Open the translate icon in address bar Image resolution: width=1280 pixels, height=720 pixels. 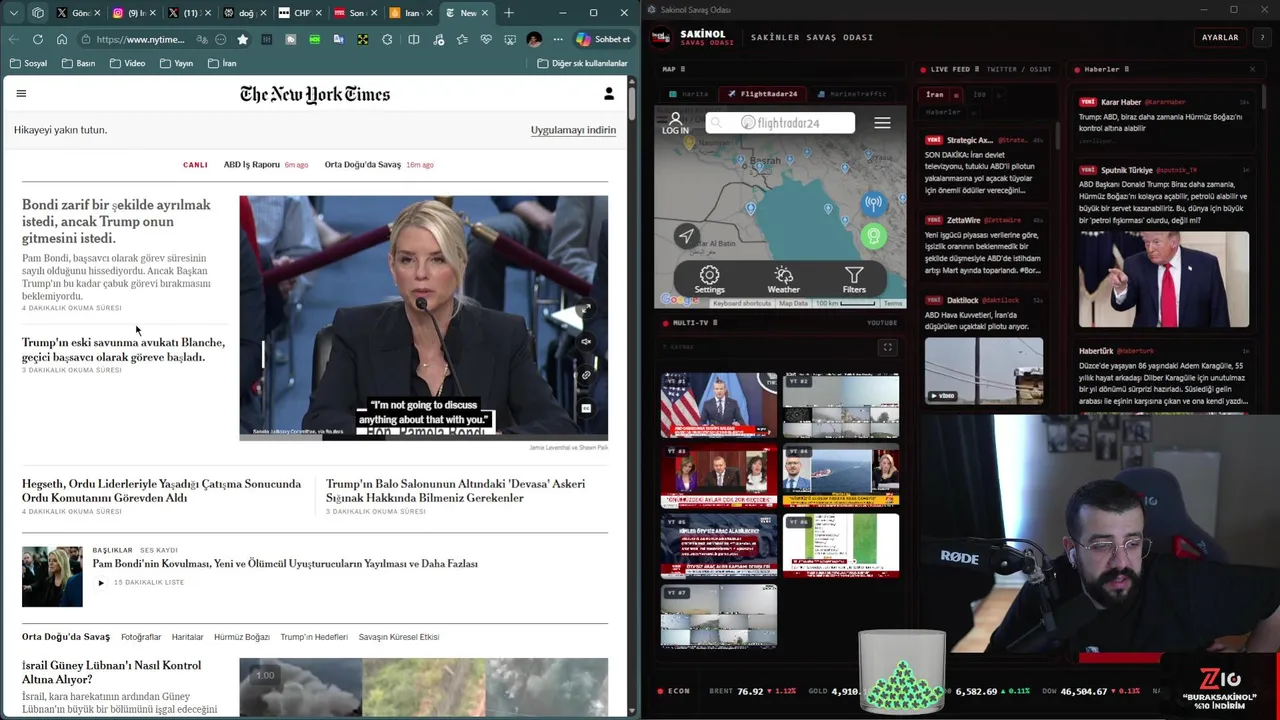pyautogui.click(x=202, y=39)
